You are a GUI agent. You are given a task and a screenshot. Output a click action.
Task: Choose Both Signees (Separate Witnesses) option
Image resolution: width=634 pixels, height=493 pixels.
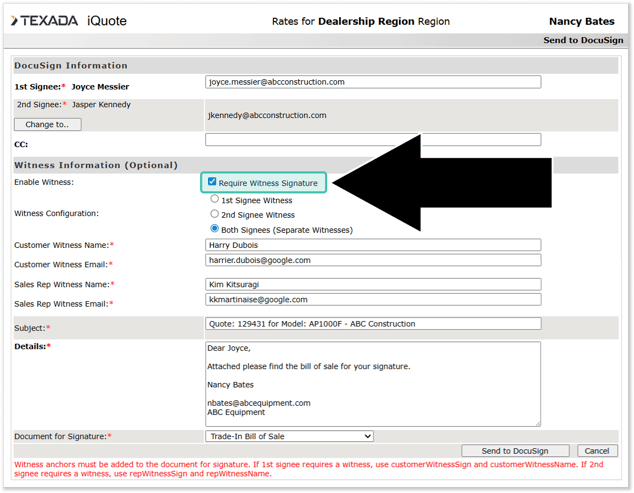214,229
